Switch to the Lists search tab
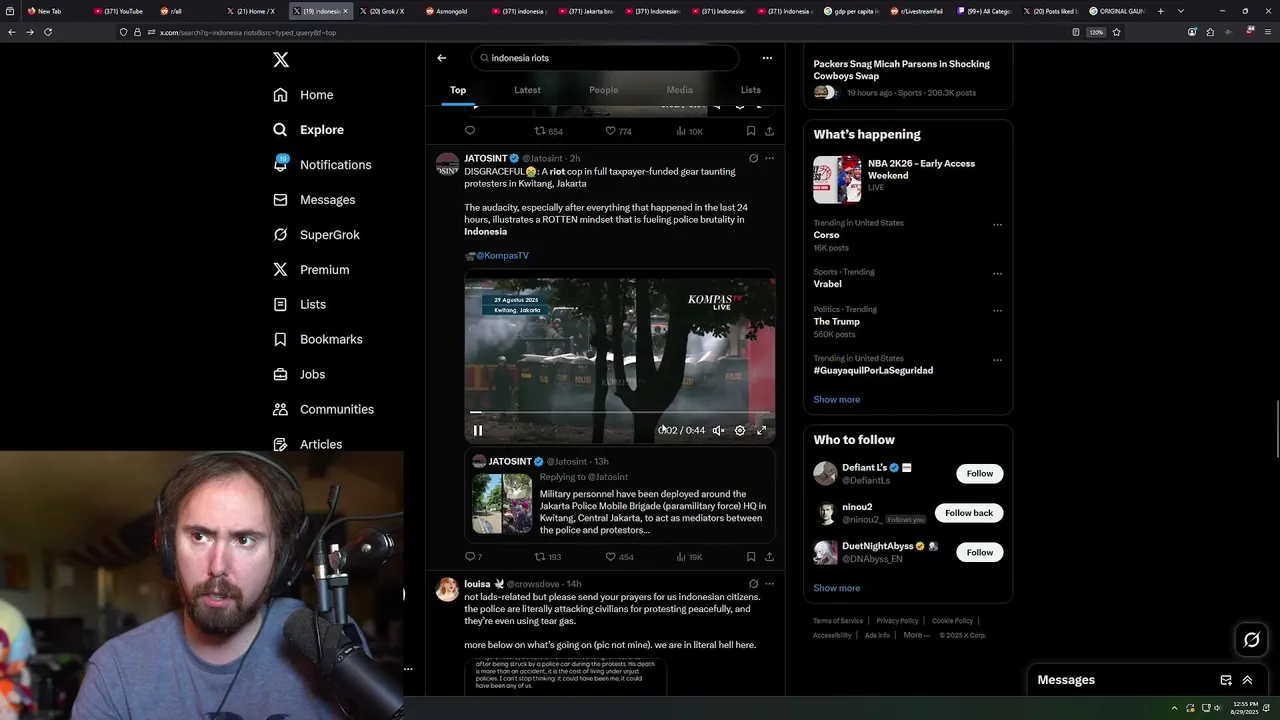This screenshot has width=1280, height=720. point(750,90)
